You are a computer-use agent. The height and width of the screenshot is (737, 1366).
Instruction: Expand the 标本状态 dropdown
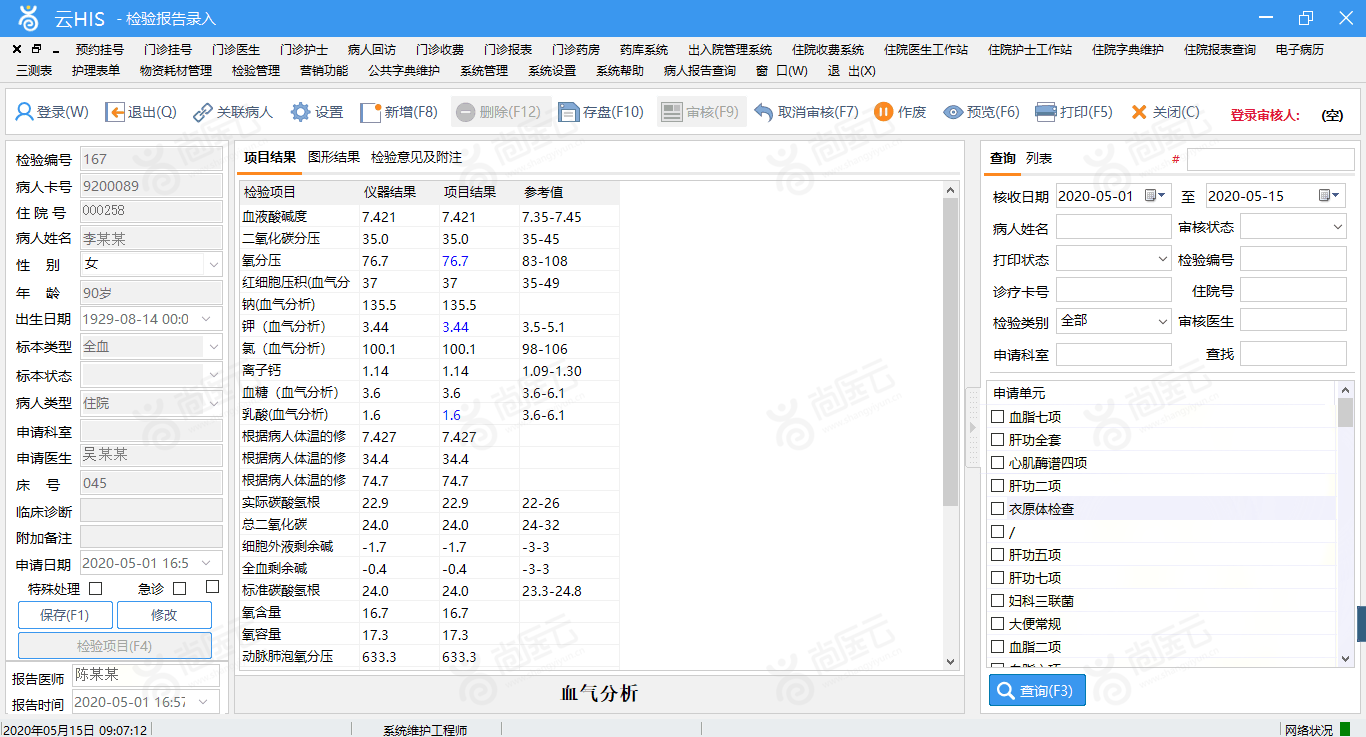click(x=213, y=375)
